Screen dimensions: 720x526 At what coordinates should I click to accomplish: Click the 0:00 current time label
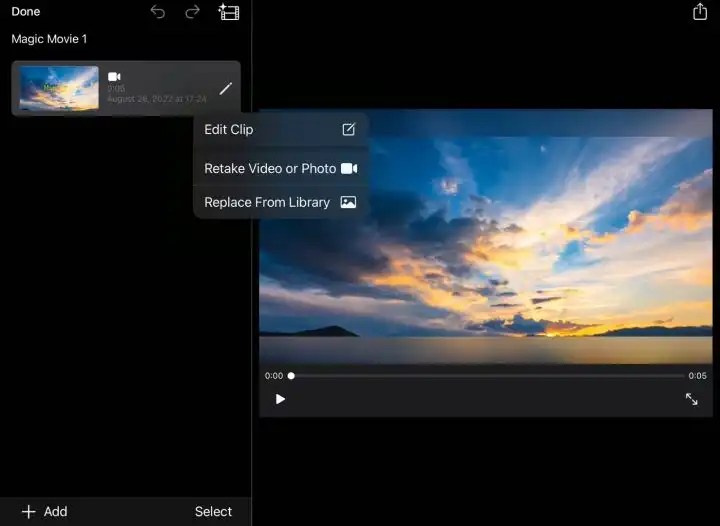(274, 375)
